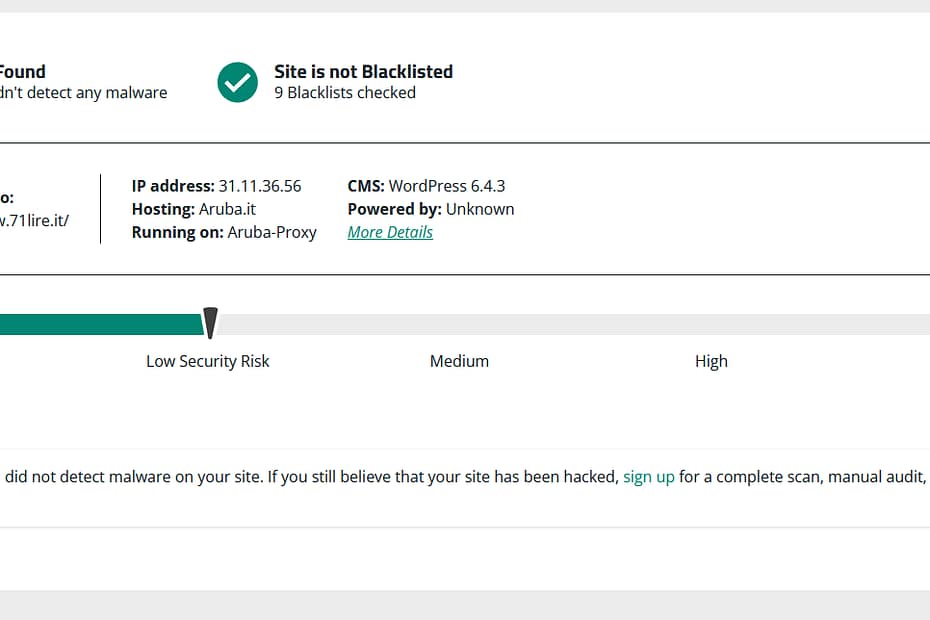Select the Medium risk label
The height and width of the screenshot is (620, 930).
pos(459,361)
